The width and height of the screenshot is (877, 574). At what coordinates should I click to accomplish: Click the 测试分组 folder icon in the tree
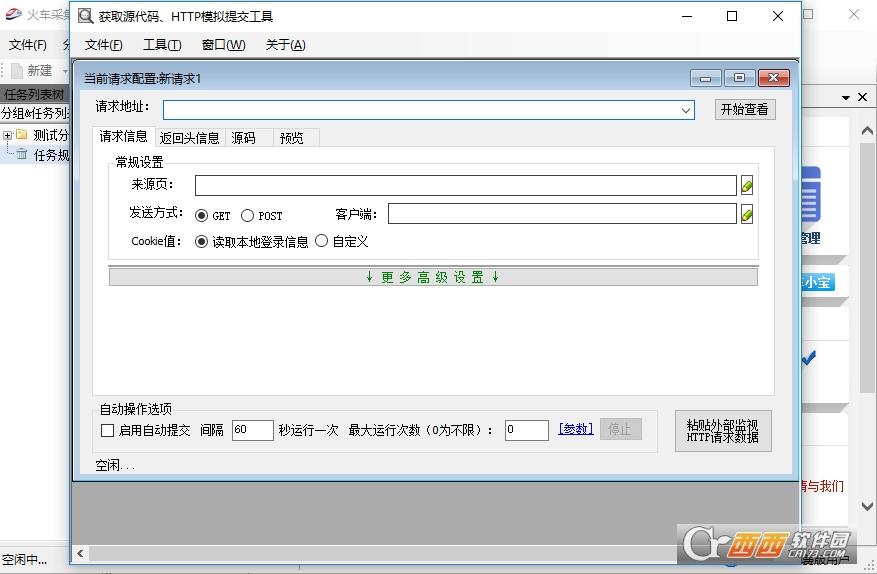[x=21, y=135]
